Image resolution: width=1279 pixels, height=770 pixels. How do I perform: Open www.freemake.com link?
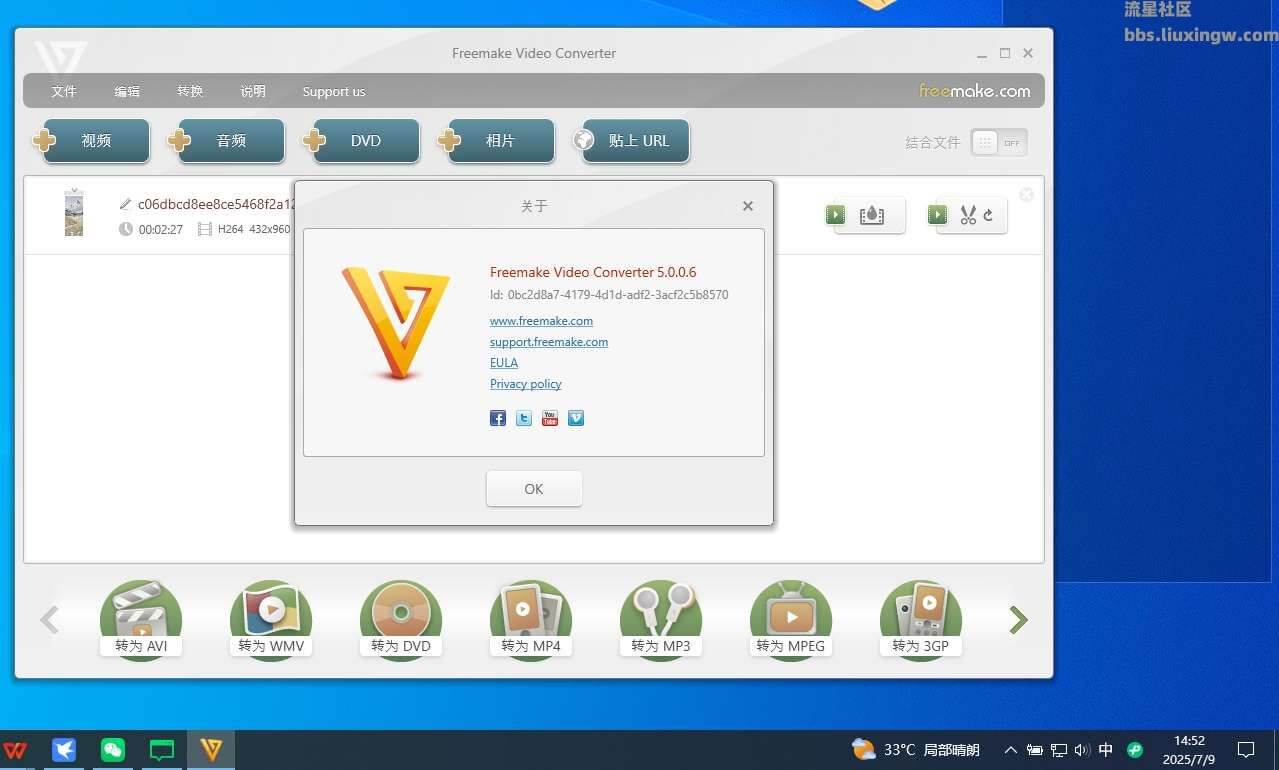tap(541, 321)
